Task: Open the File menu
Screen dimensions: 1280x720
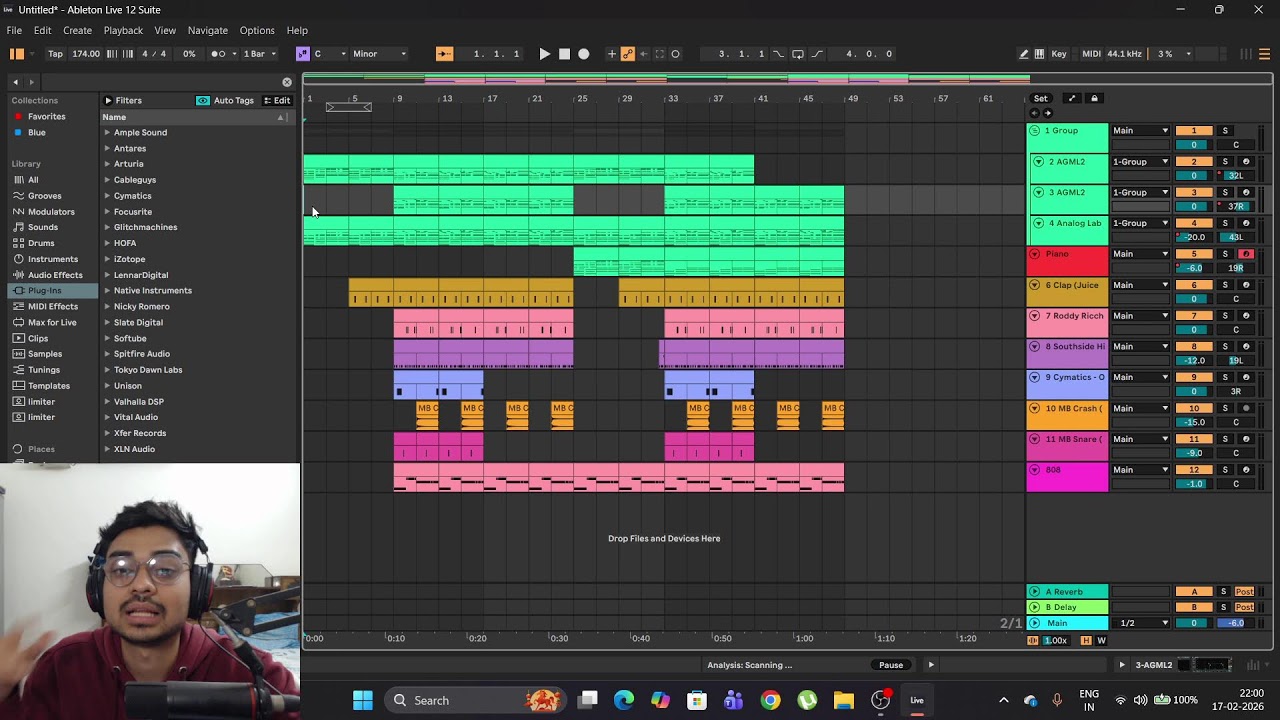Action: (14, 30)
